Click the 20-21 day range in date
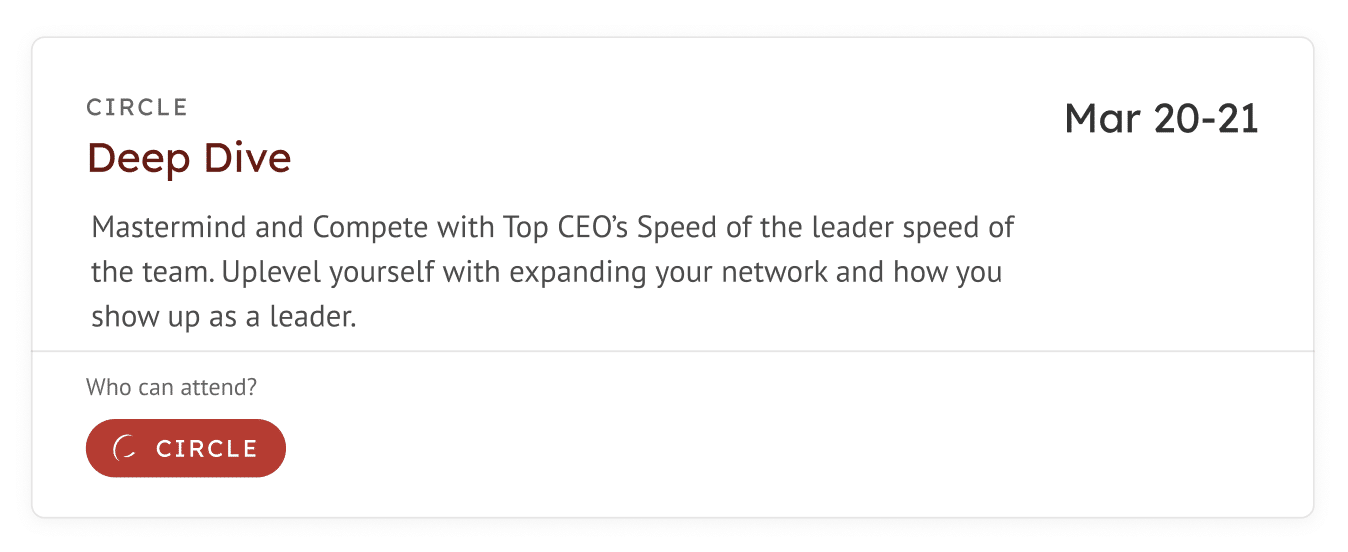 (1206, 119)
